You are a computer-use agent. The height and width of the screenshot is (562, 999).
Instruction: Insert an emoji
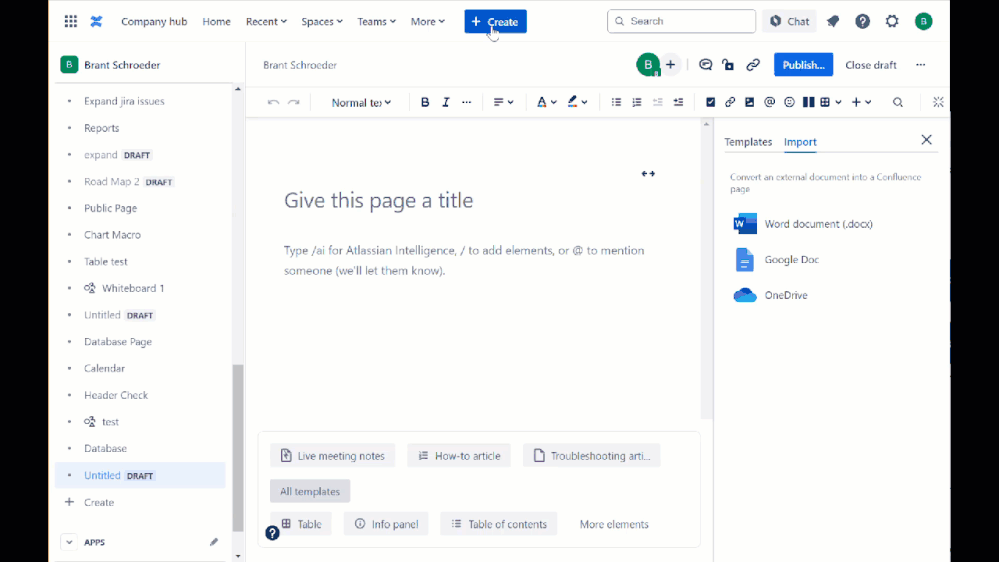(789, 102)
